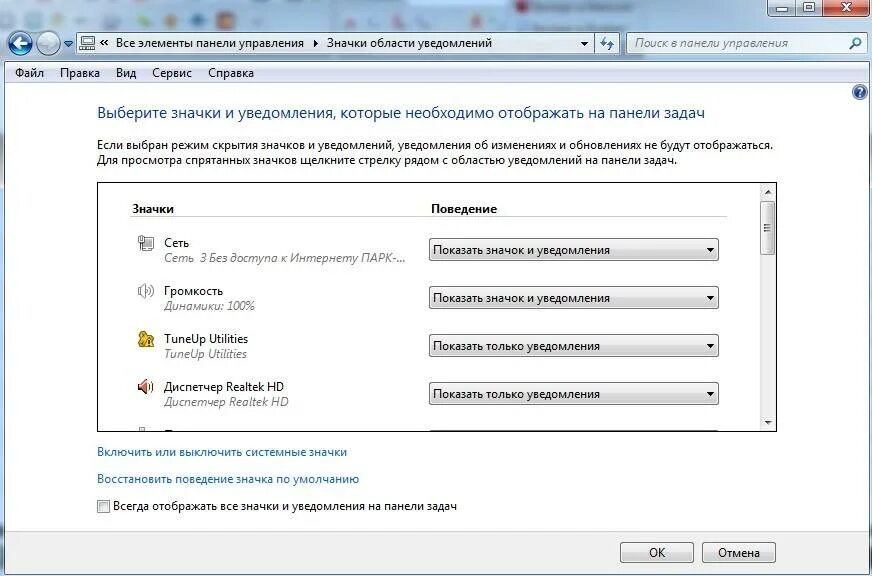Open the Справка menu
Image resolution: width=872 pixels, height=576 pixels.
(231, 73)
